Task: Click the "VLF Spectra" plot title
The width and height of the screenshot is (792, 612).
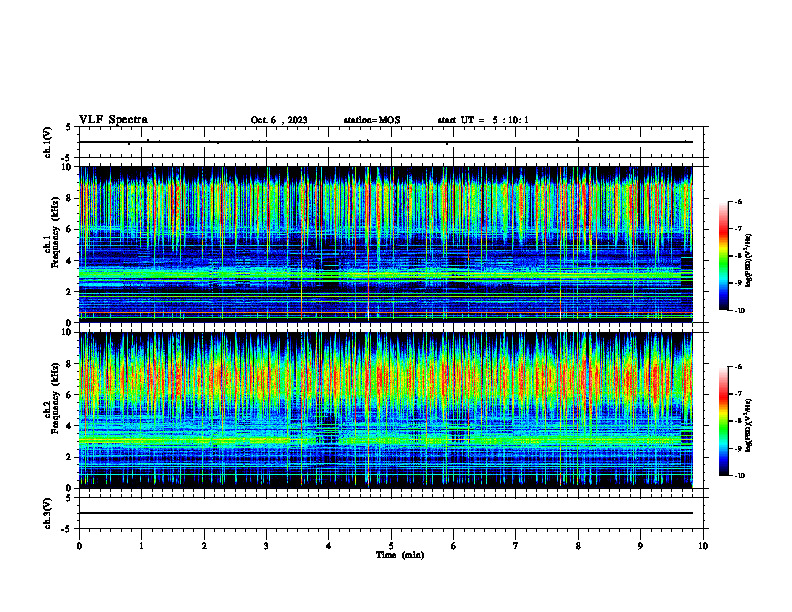Action: click(x=113, y=120)
